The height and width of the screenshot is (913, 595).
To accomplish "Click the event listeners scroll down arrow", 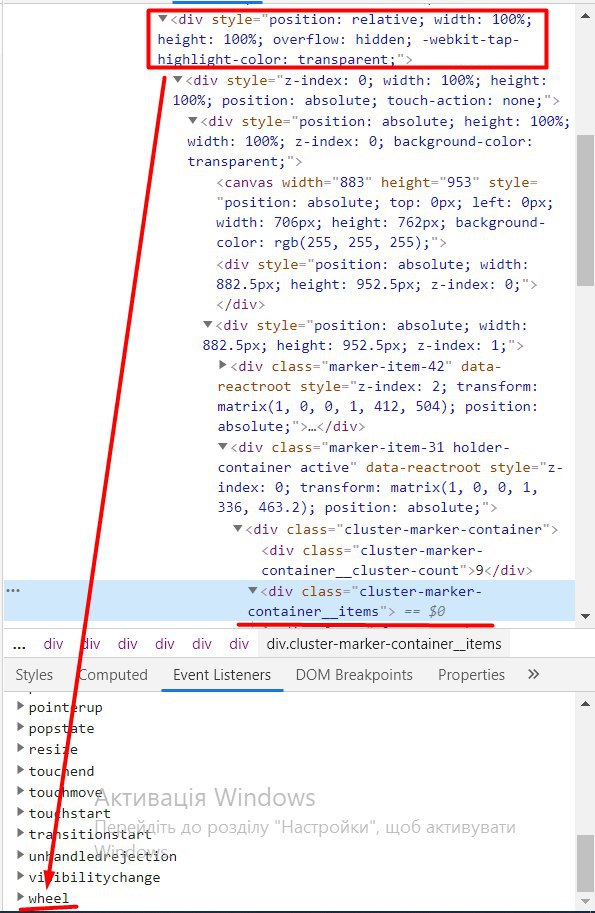I will (585, 901).
